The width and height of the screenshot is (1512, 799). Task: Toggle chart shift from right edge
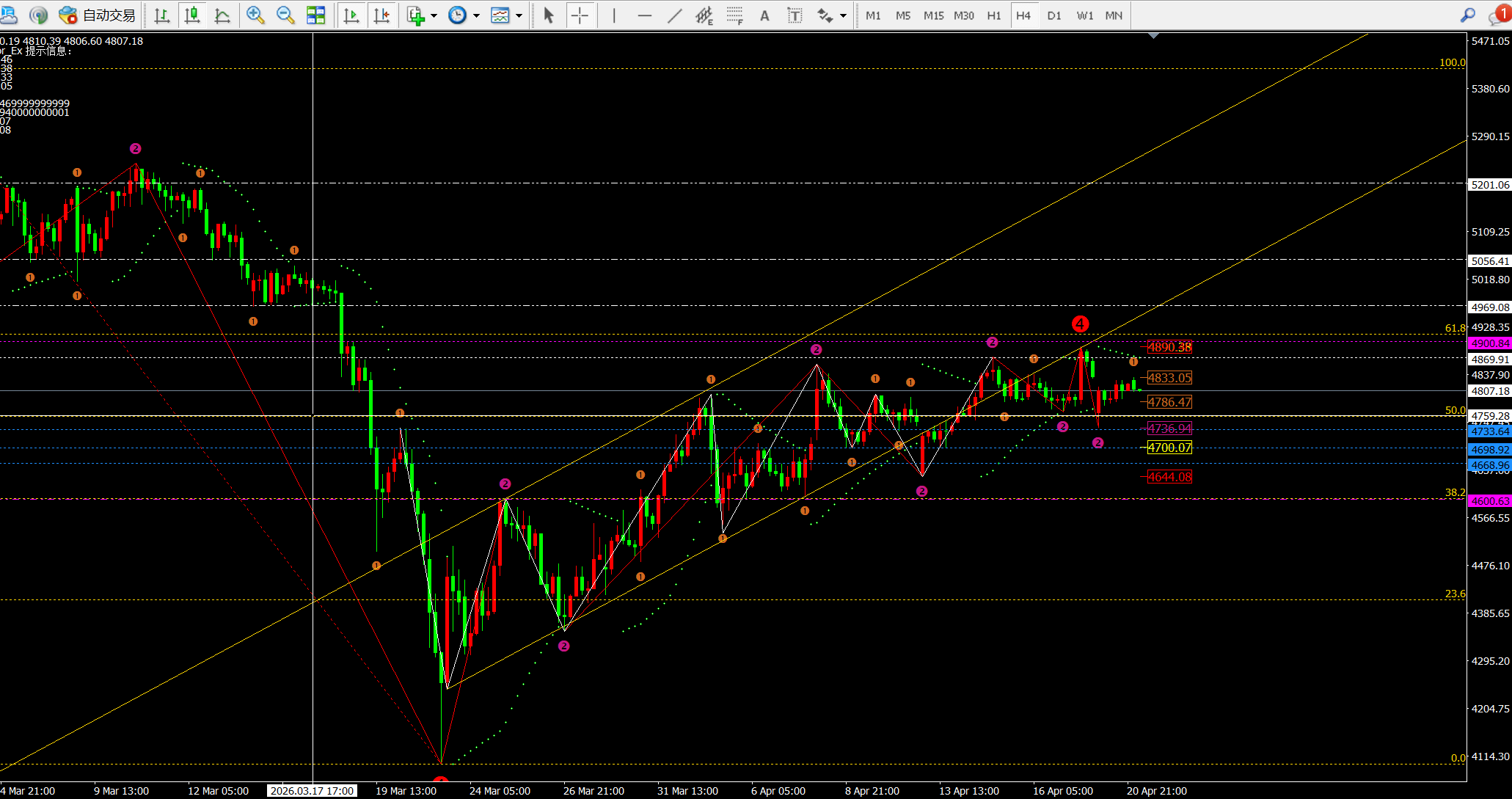(x=381, y=15)
